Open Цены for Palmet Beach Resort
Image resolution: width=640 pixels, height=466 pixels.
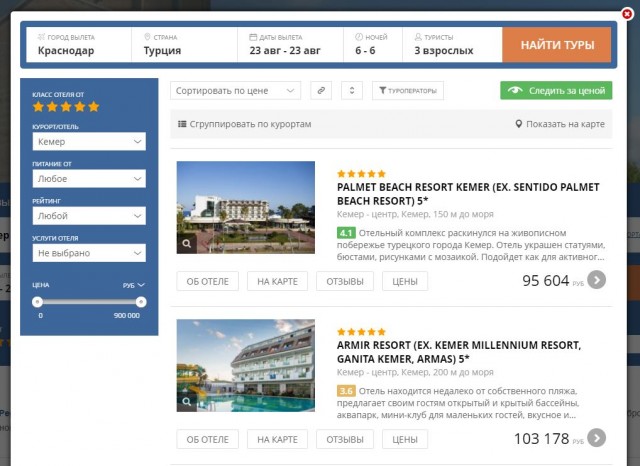(x=405, y=281)
